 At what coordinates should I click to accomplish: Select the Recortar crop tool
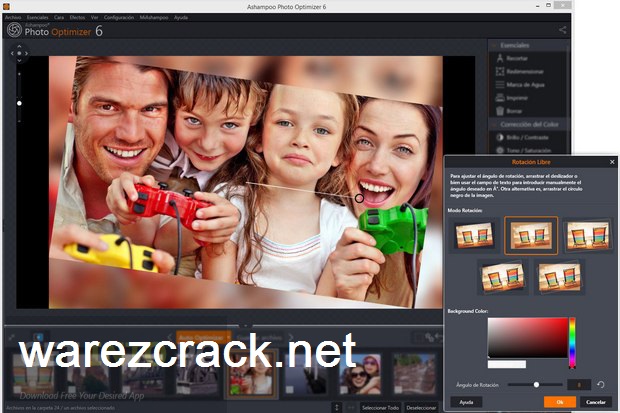[x=513, y=58]
